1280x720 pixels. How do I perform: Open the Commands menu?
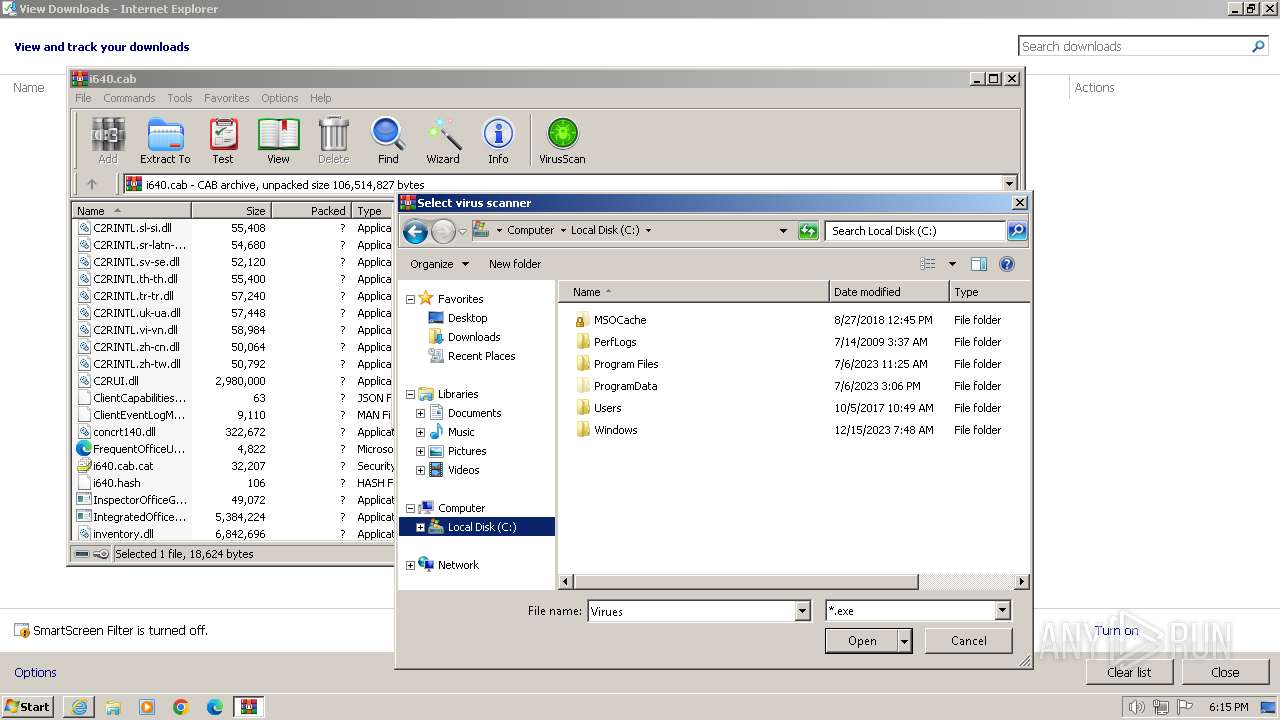coord(129,98)
